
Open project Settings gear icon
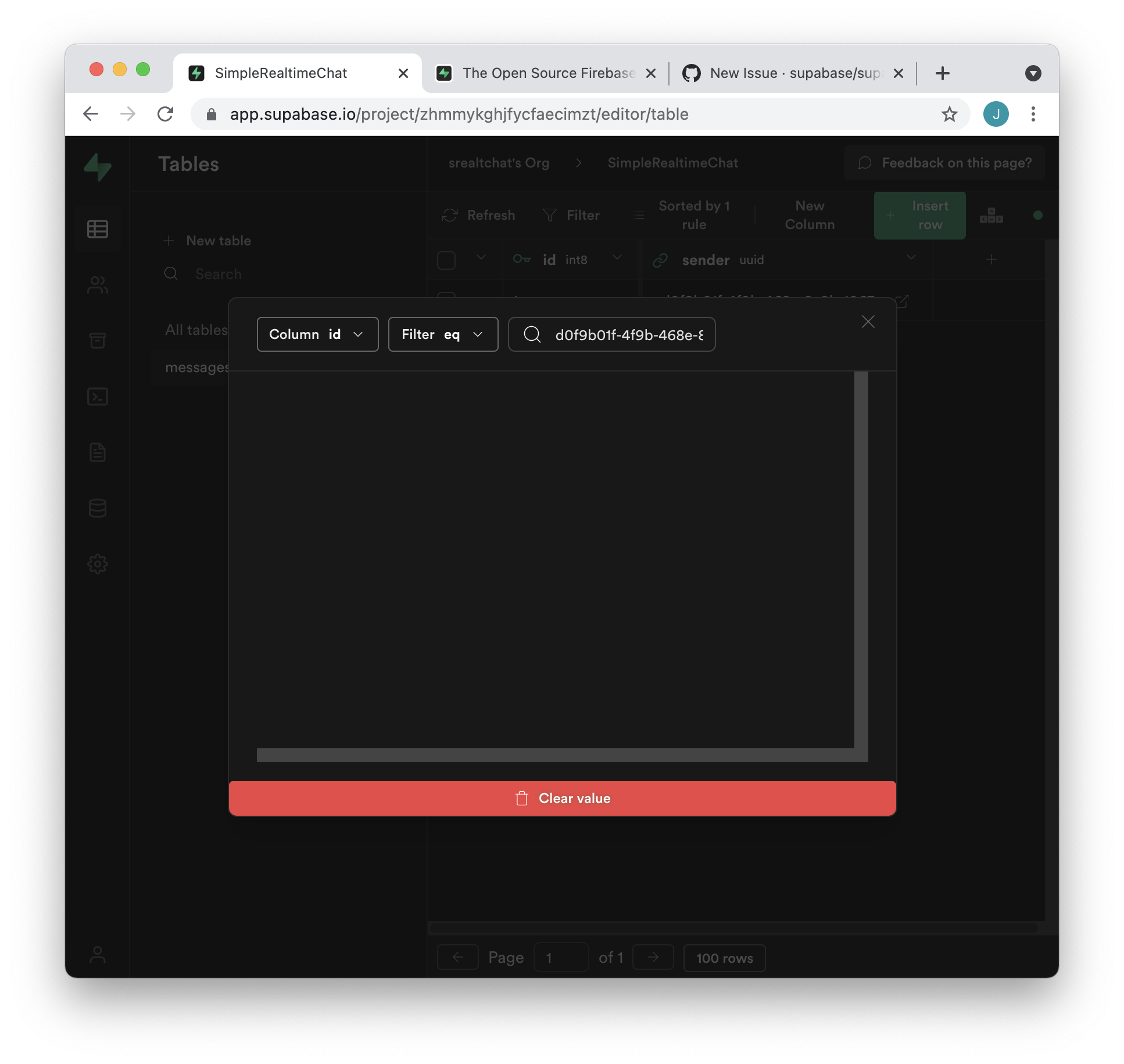point(97,564)
